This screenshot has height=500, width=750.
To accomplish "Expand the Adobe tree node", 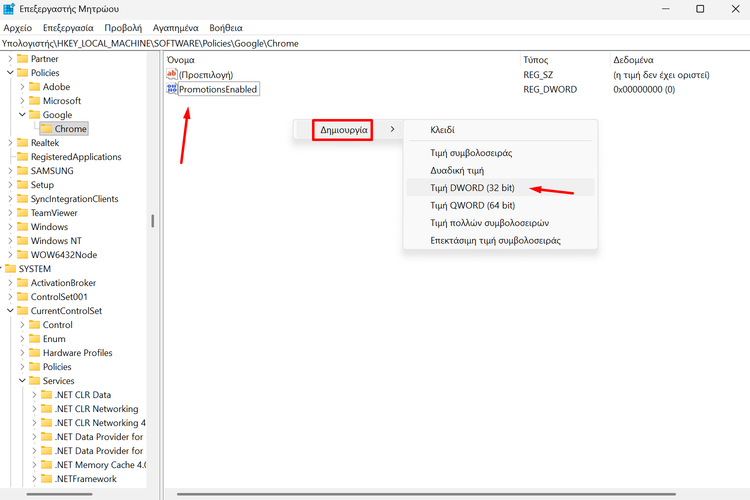I will 22,87.
